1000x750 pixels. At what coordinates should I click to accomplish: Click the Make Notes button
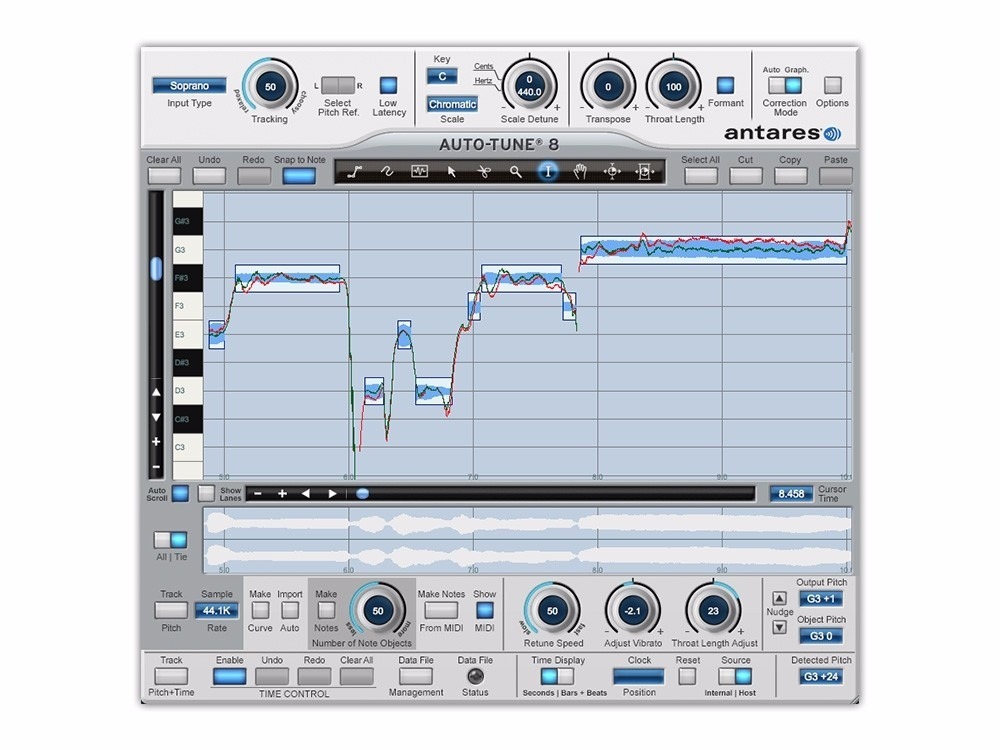327,611
